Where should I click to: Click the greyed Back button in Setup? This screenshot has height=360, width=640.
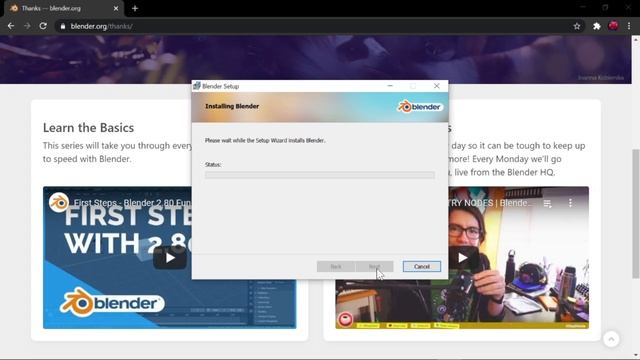[x=336, y=267]
